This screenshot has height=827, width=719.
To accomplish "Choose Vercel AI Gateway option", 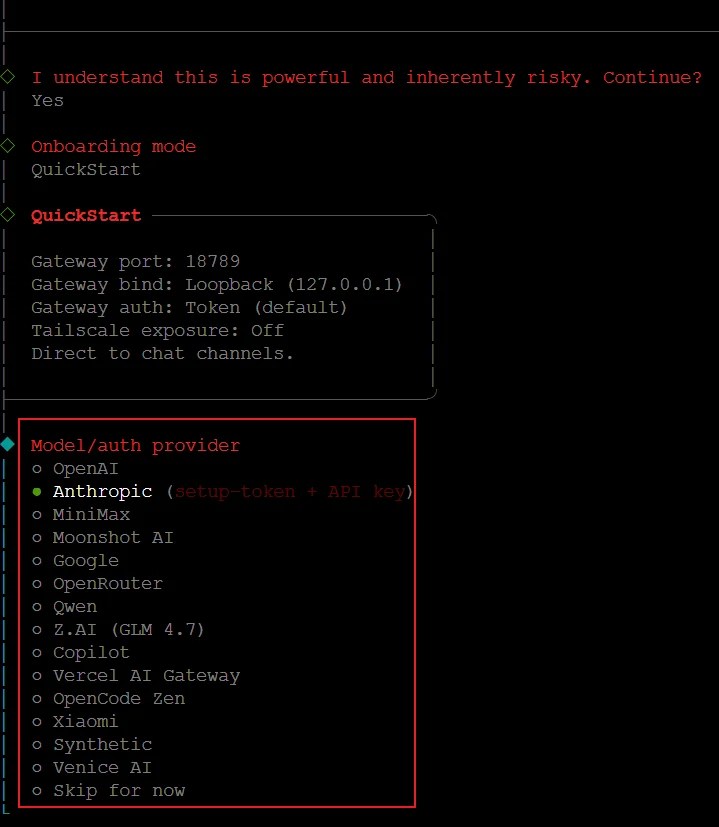I will tap(146, 675).
